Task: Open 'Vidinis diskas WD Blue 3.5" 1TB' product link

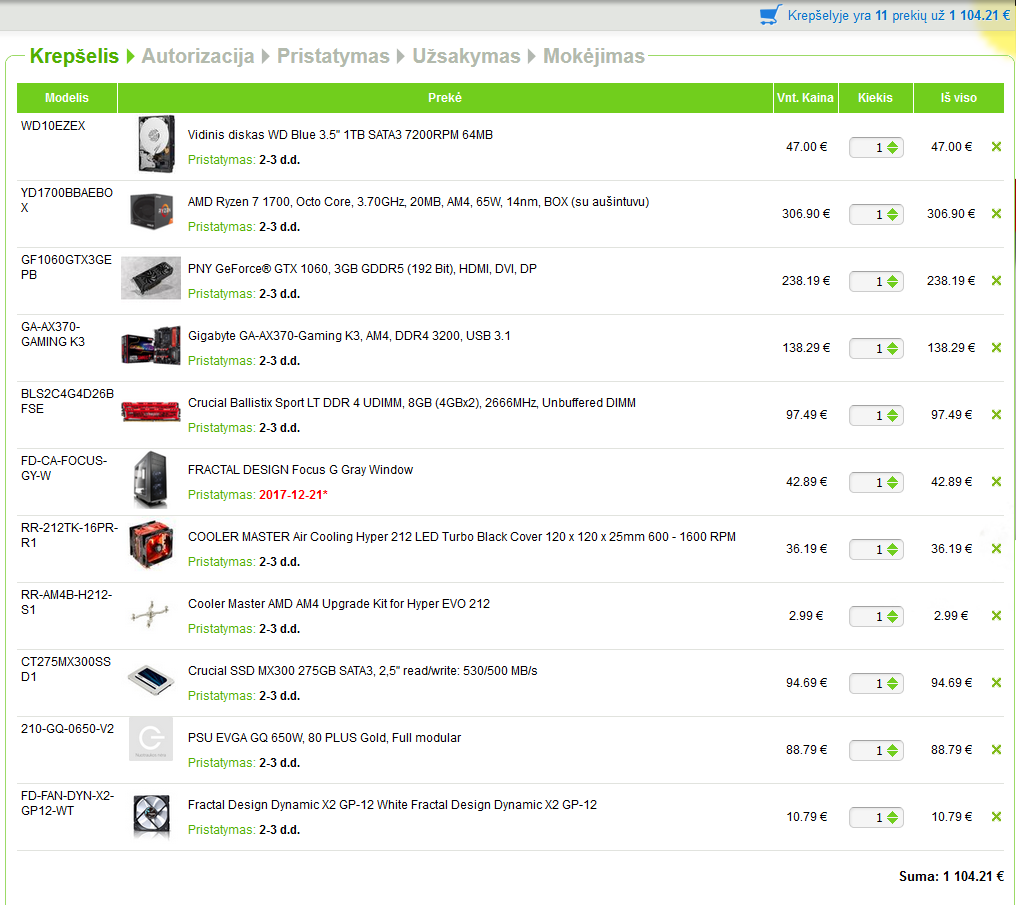Action: tap(340, 135)
